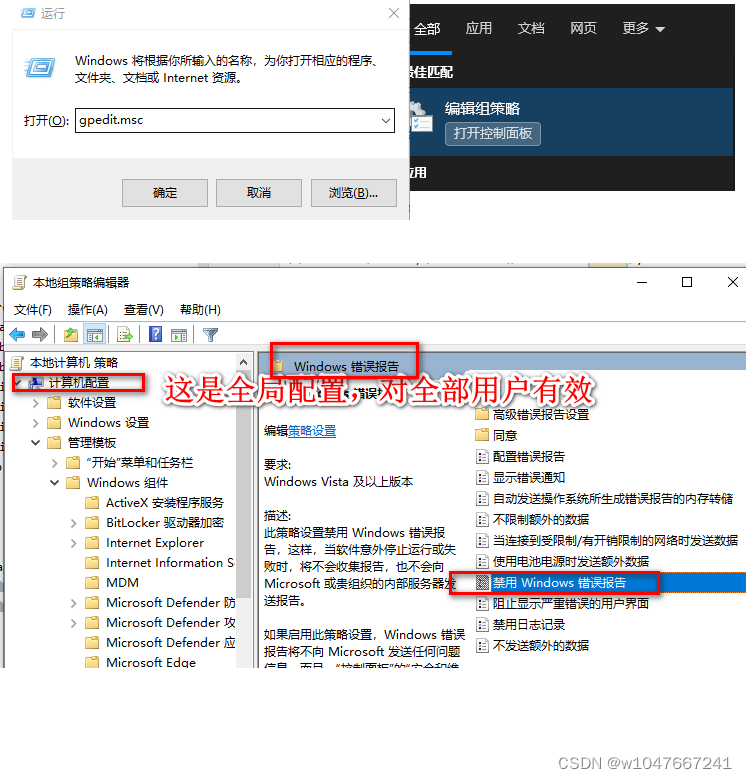Open the Help question-mark toolbar icon
Image resolution: width=747 pixels, height=779 pixels.
155,334
